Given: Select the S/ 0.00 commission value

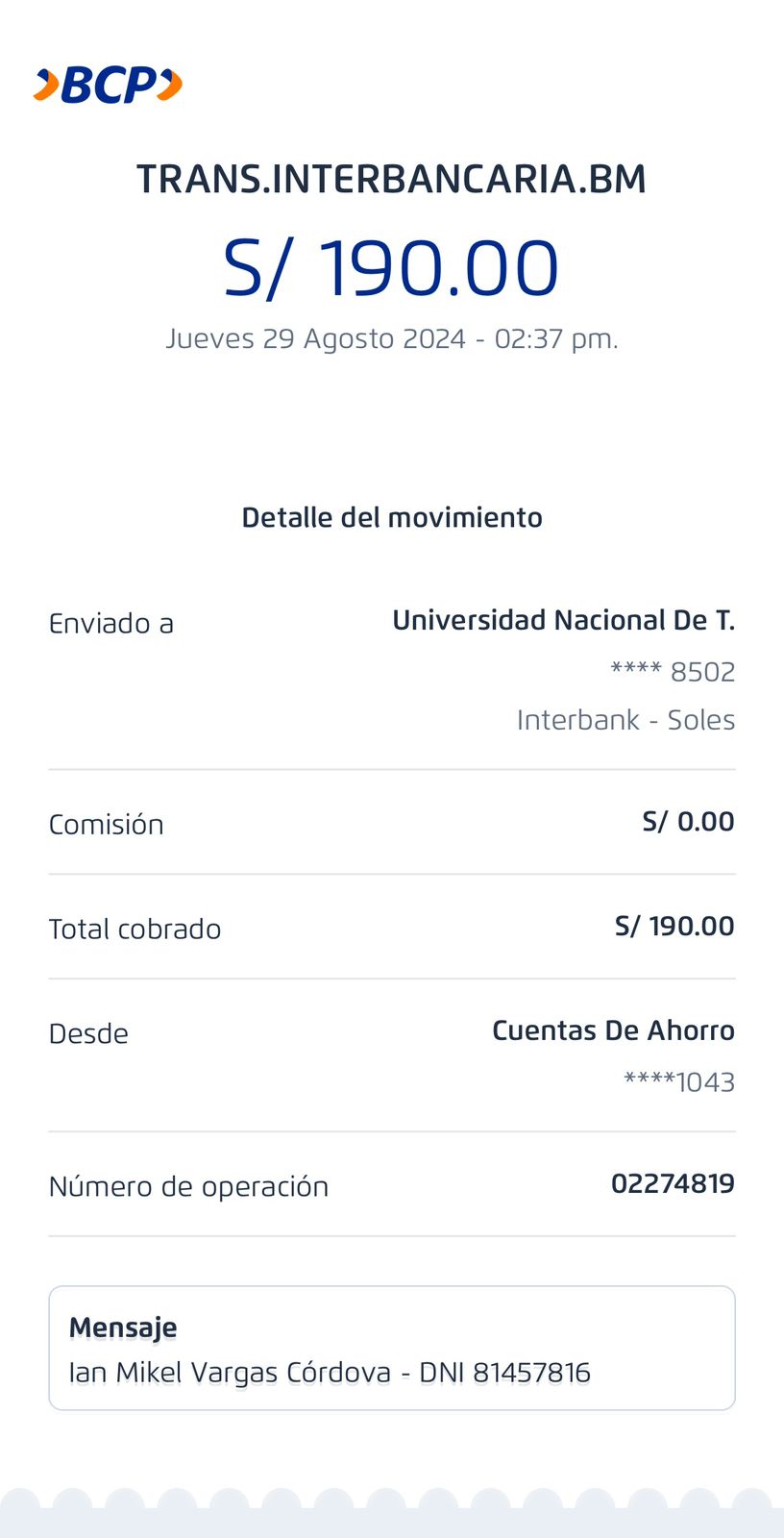Looking at the screenshot, I should coord(688,822).
